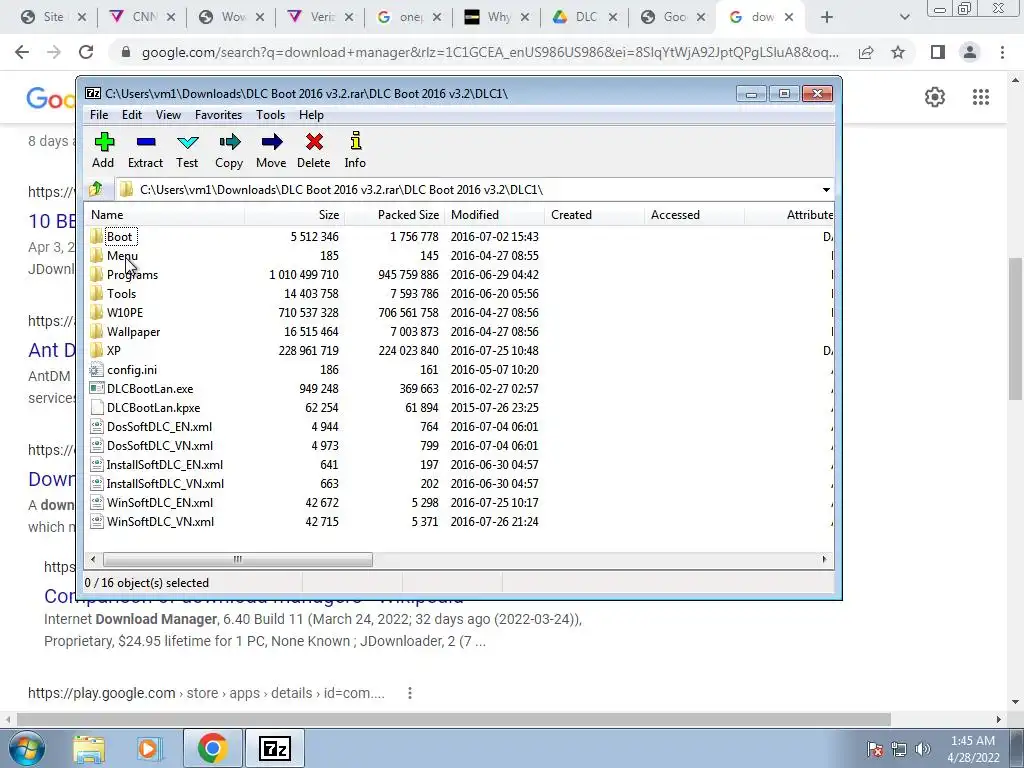Image resolution: width=1024 pixels, height=768 pixels.
Task: Select the Boot folder icon
Action: tap(97, 236)
